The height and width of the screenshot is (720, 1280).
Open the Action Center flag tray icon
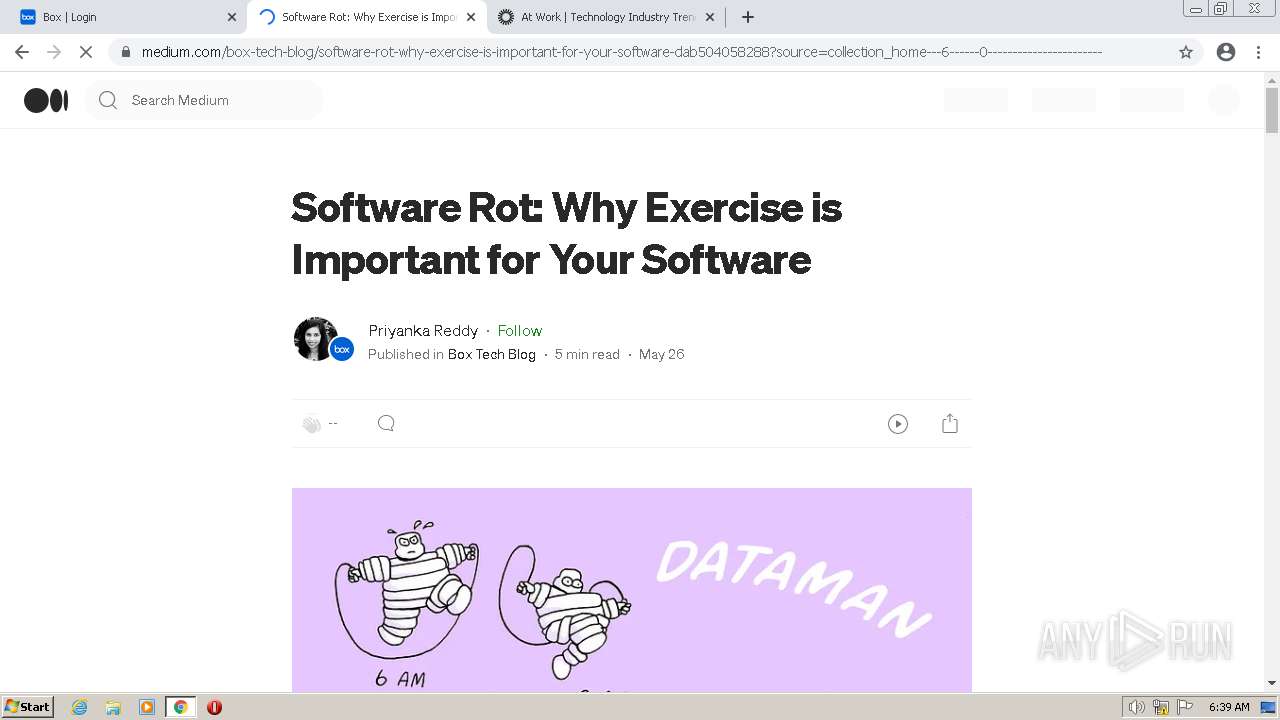(1185, 707)
